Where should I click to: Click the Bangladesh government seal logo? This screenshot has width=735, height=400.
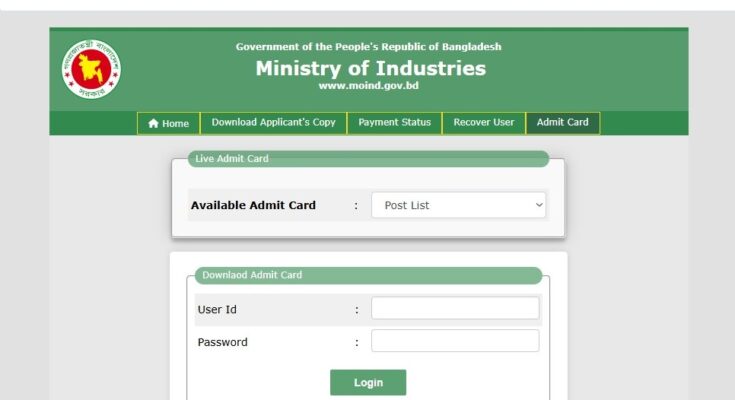91,69
